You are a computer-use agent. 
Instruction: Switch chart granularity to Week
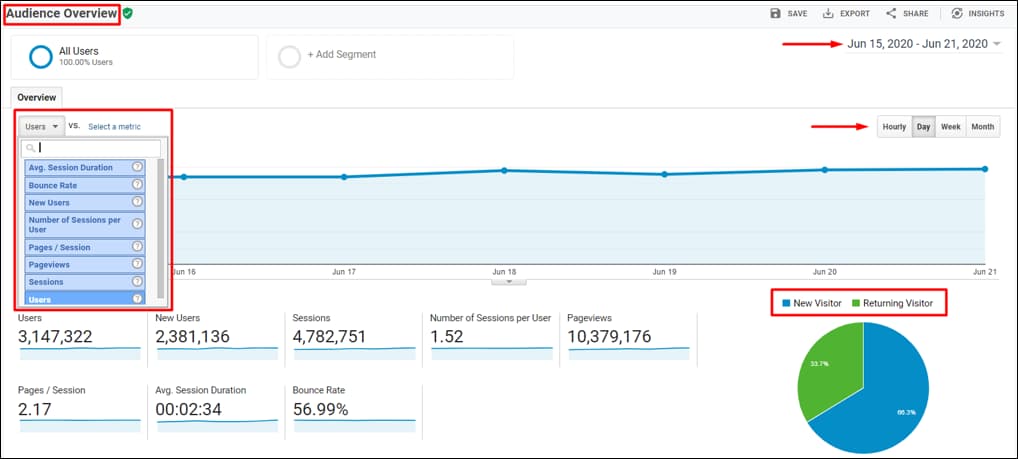pyautogui.click(x=950, y=127)
